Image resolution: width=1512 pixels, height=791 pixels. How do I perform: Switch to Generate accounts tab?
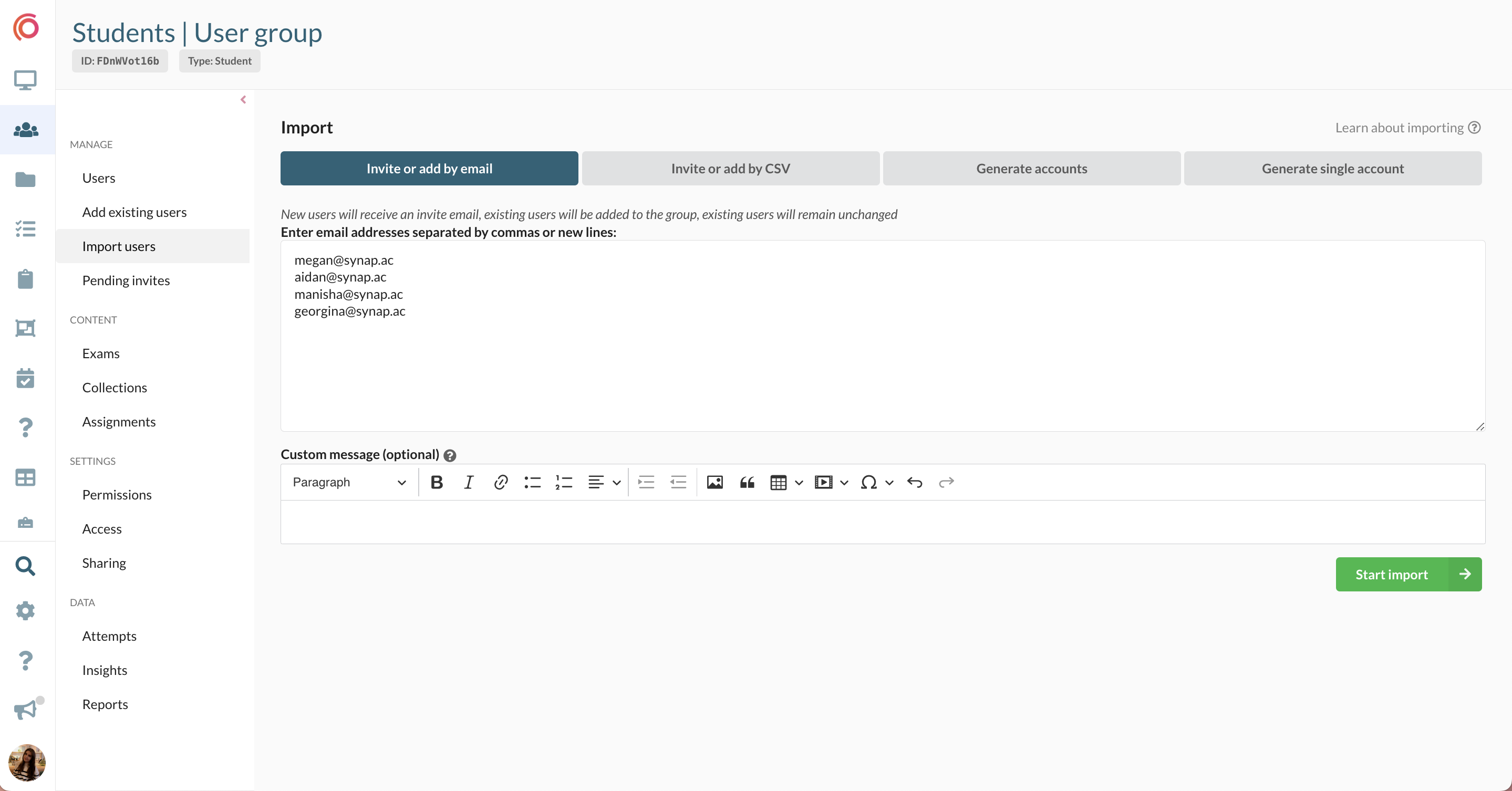point(1031,169)
